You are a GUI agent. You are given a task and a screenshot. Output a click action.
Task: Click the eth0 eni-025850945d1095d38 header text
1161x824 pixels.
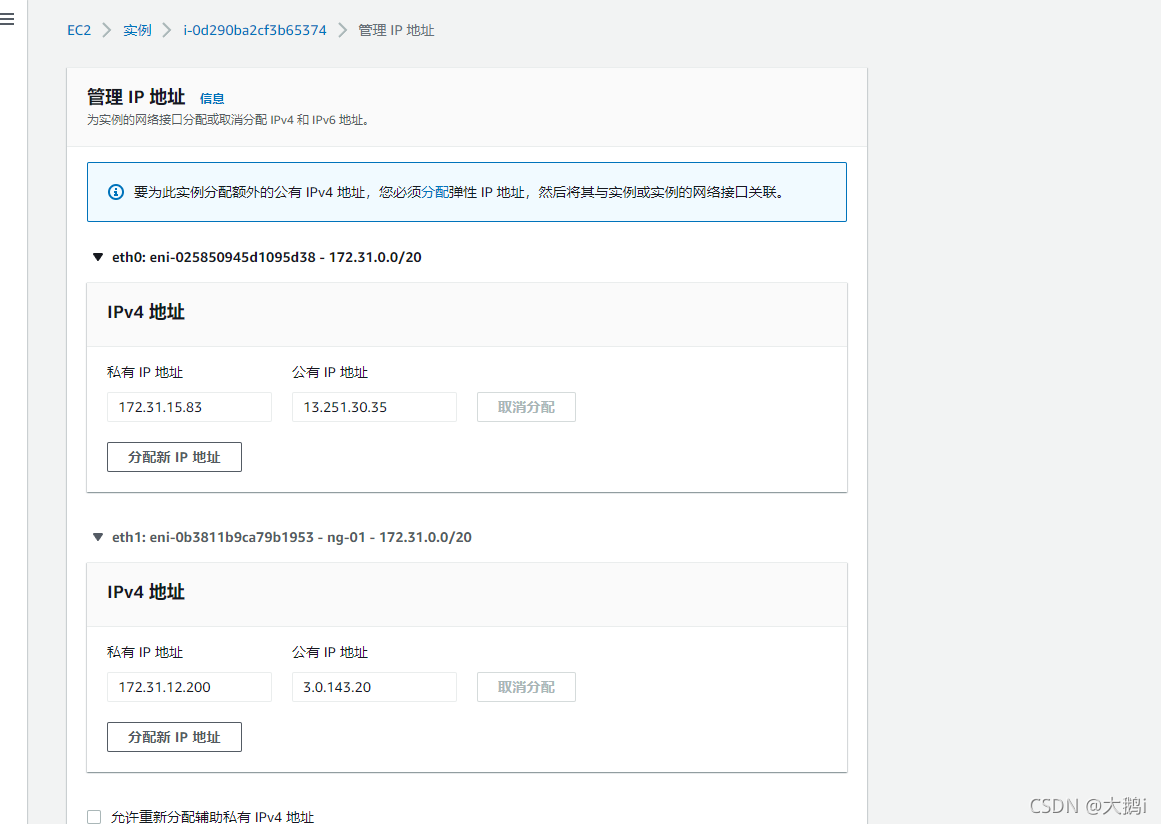(267, 257)
